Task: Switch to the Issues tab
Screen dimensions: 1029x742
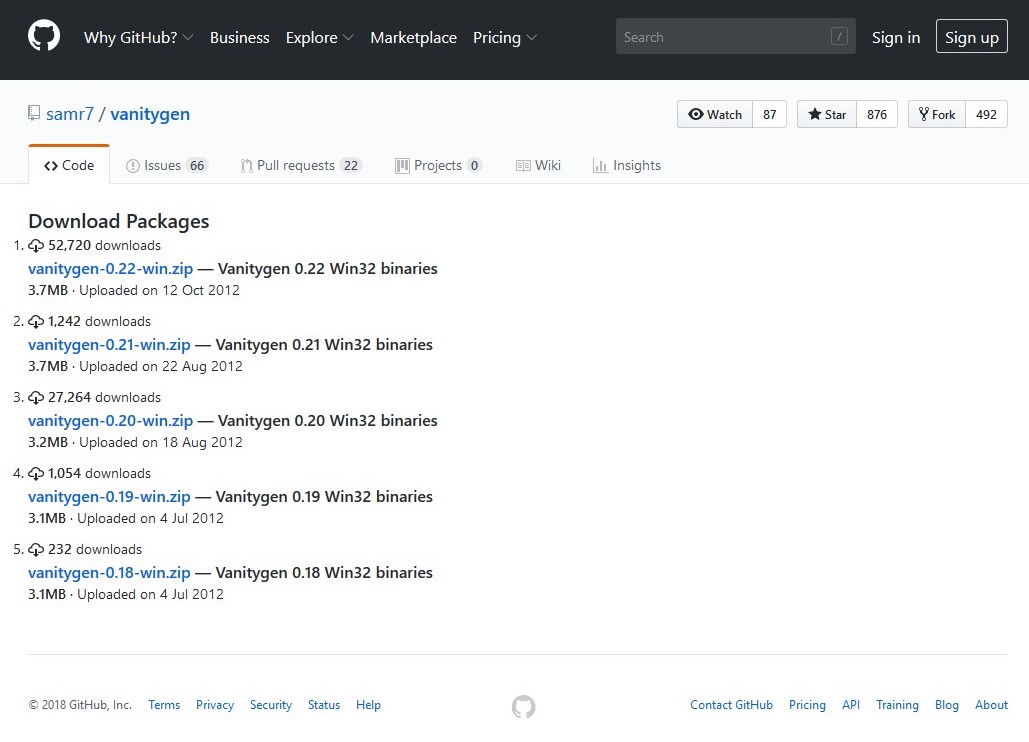Action: (167, 165)
